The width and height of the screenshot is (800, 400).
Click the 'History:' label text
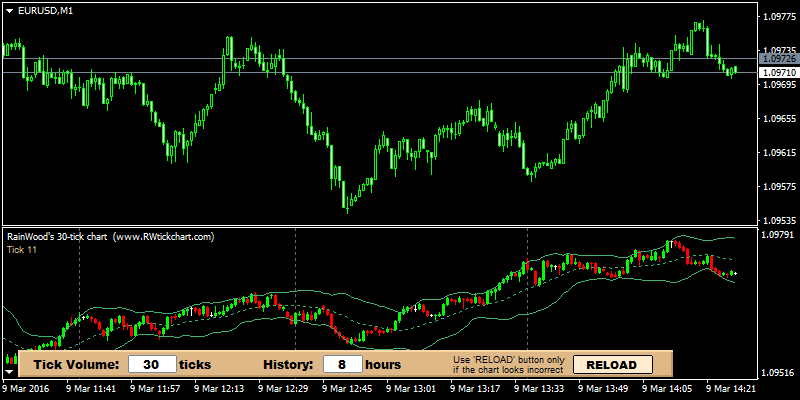point(289,365)
